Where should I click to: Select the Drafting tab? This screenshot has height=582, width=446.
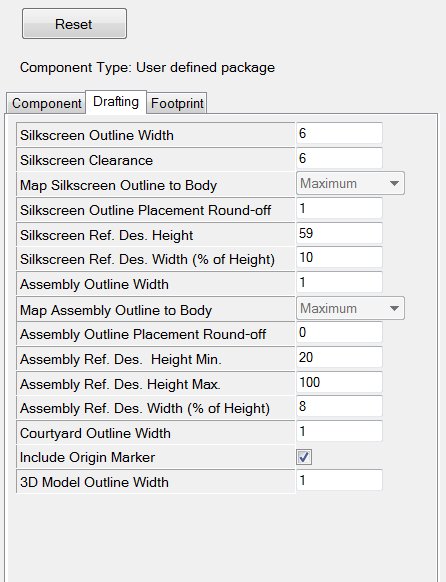coord(116,102)
